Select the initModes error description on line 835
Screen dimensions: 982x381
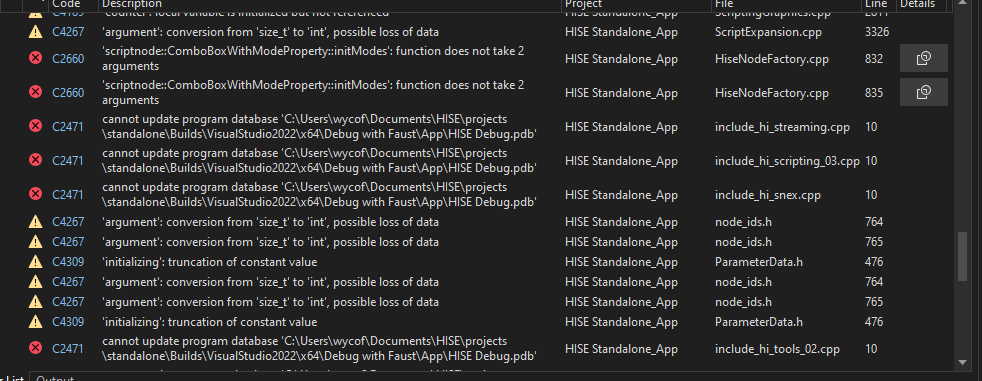[x=313, y=92]
